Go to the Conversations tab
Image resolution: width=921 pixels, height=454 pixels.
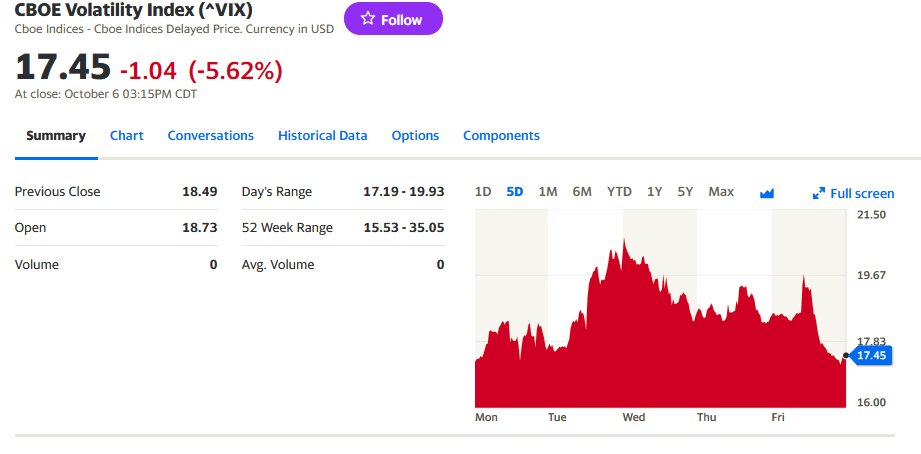click(x=211, y=136)
